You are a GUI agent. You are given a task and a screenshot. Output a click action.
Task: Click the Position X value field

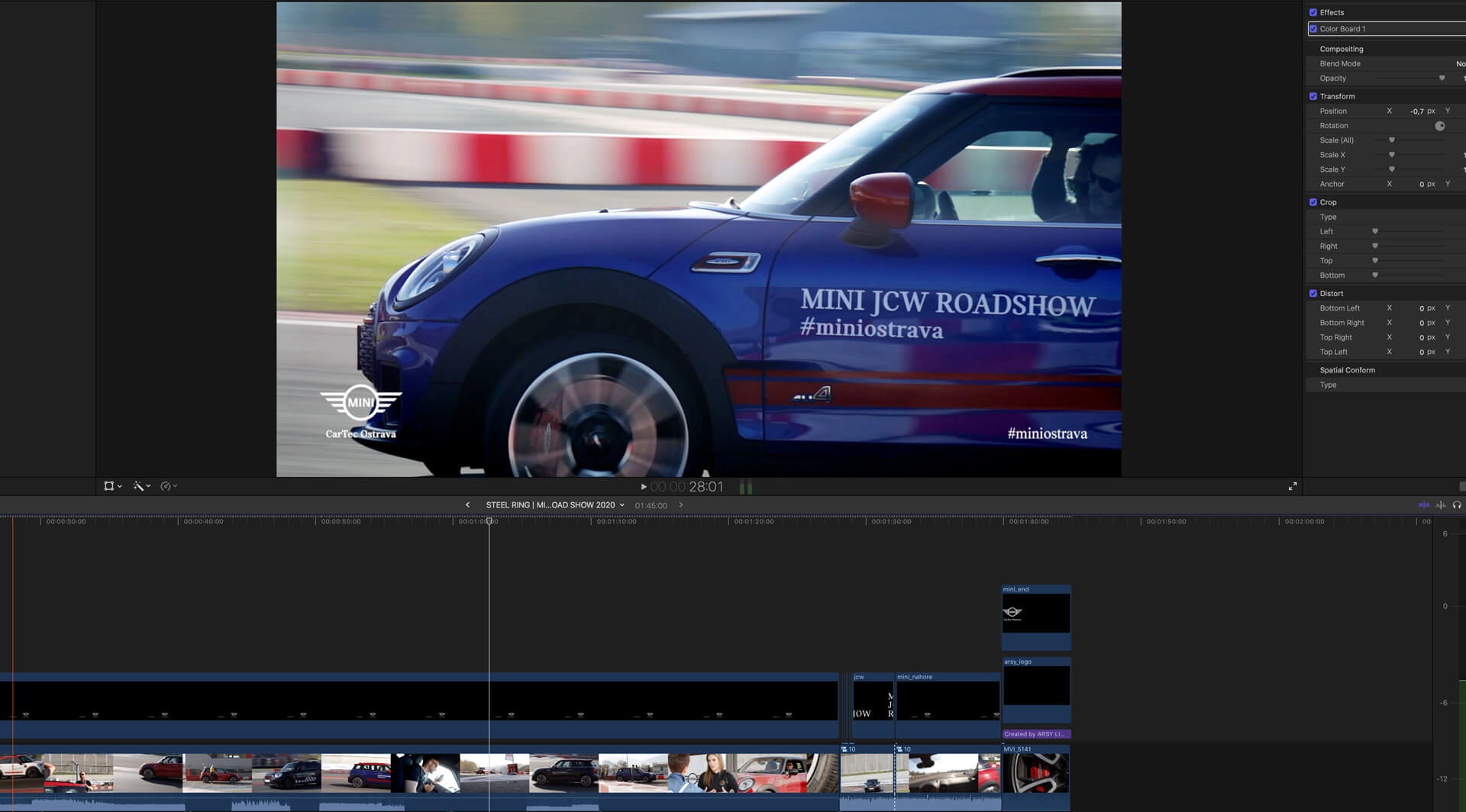(1416, 111)
